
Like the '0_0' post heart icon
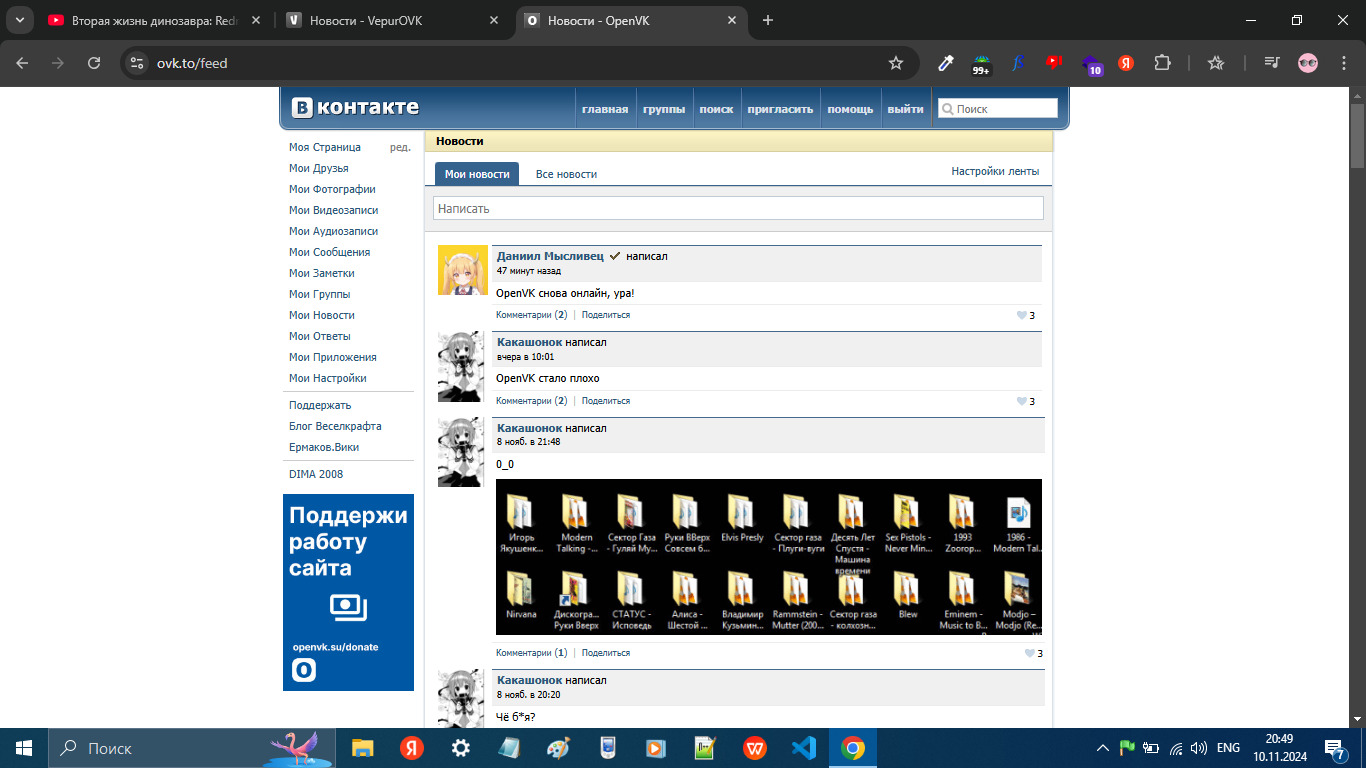(1029, 653)
